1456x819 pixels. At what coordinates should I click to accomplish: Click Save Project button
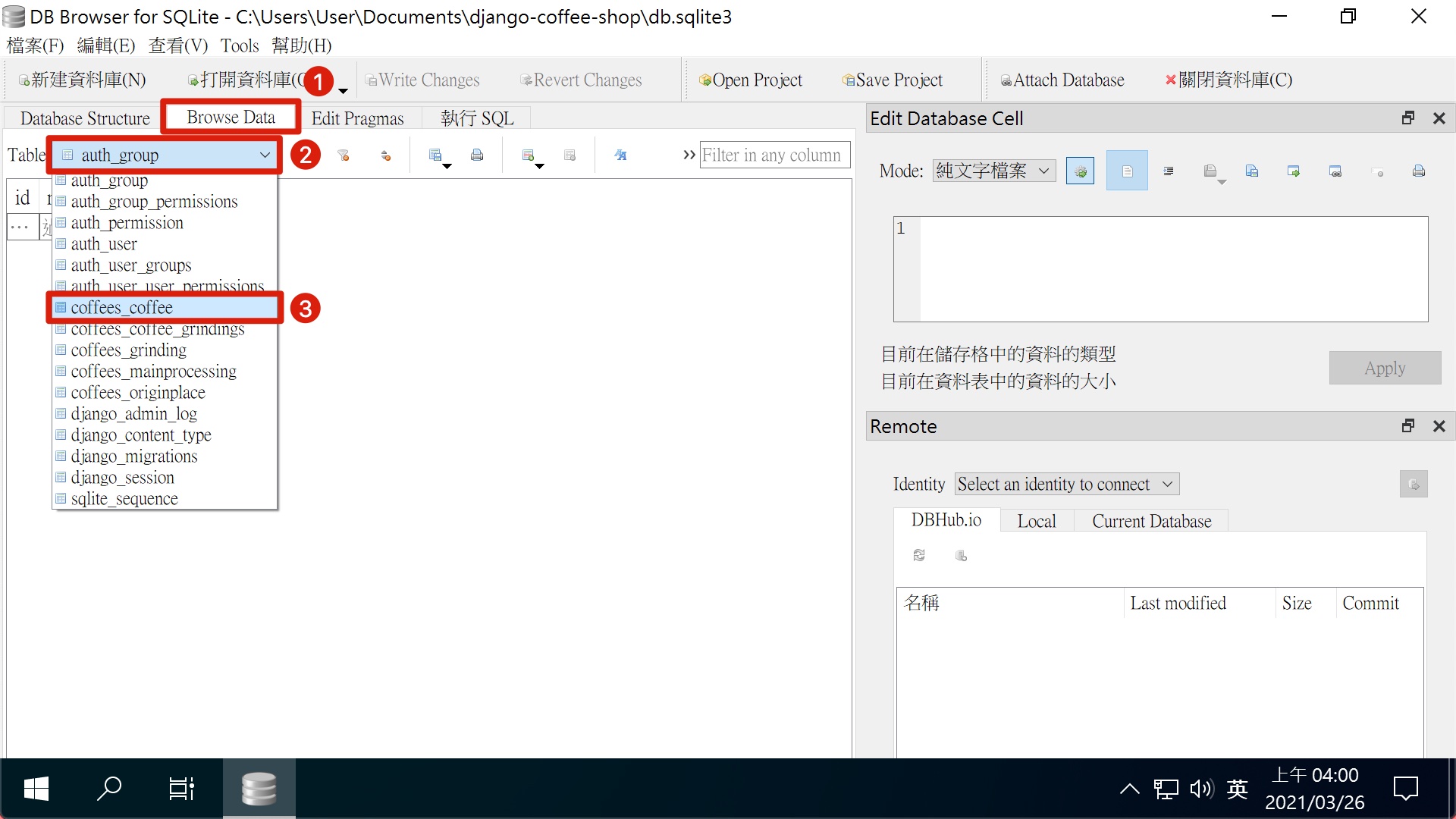(x=892, y=80)
